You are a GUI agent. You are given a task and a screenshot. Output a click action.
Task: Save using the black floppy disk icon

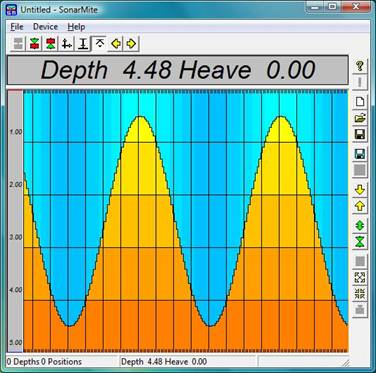pos(360,134)
